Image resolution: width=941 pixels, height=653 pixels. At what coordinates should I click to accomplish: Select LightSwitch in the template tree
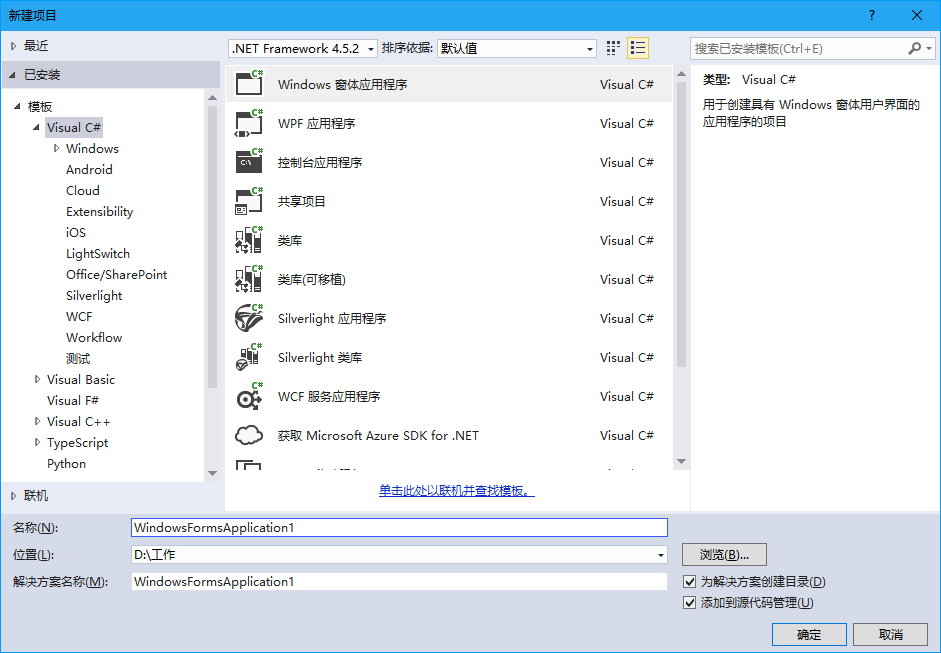[x=98, y=253]
